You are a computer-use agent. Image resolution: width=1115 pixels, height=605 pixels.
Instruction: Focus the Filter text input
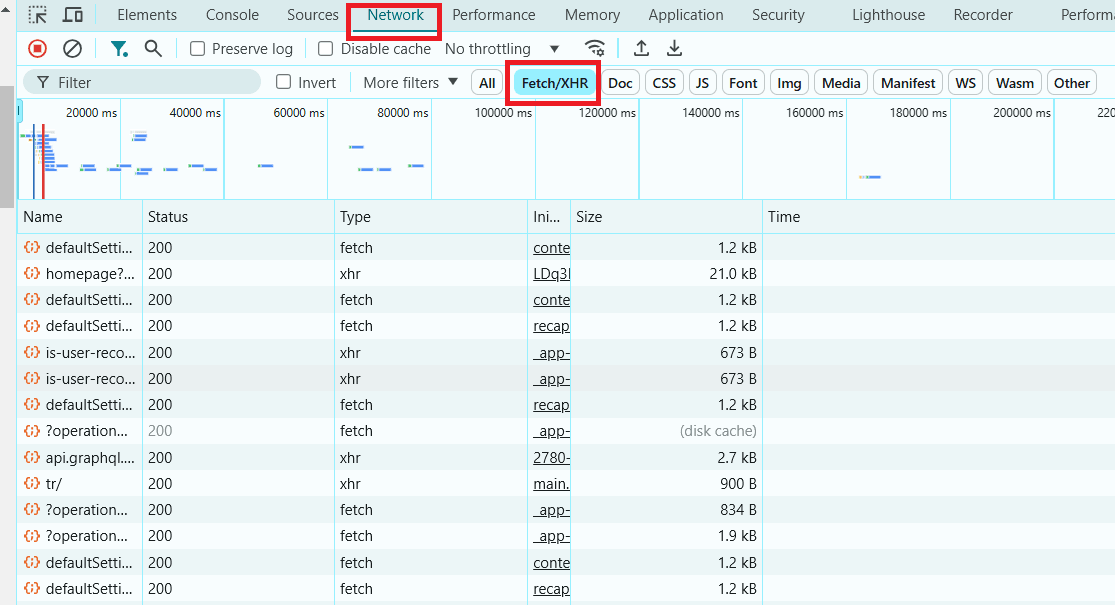tap(142, 82)
